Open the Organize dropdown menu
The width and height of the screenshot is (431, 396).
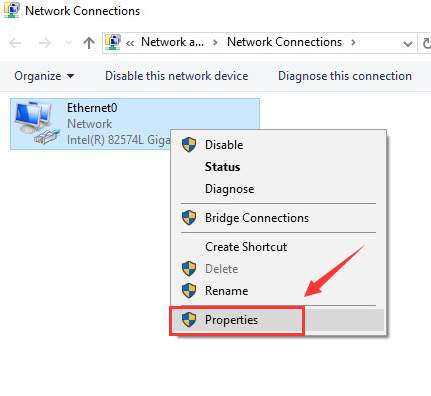(44, 76)
